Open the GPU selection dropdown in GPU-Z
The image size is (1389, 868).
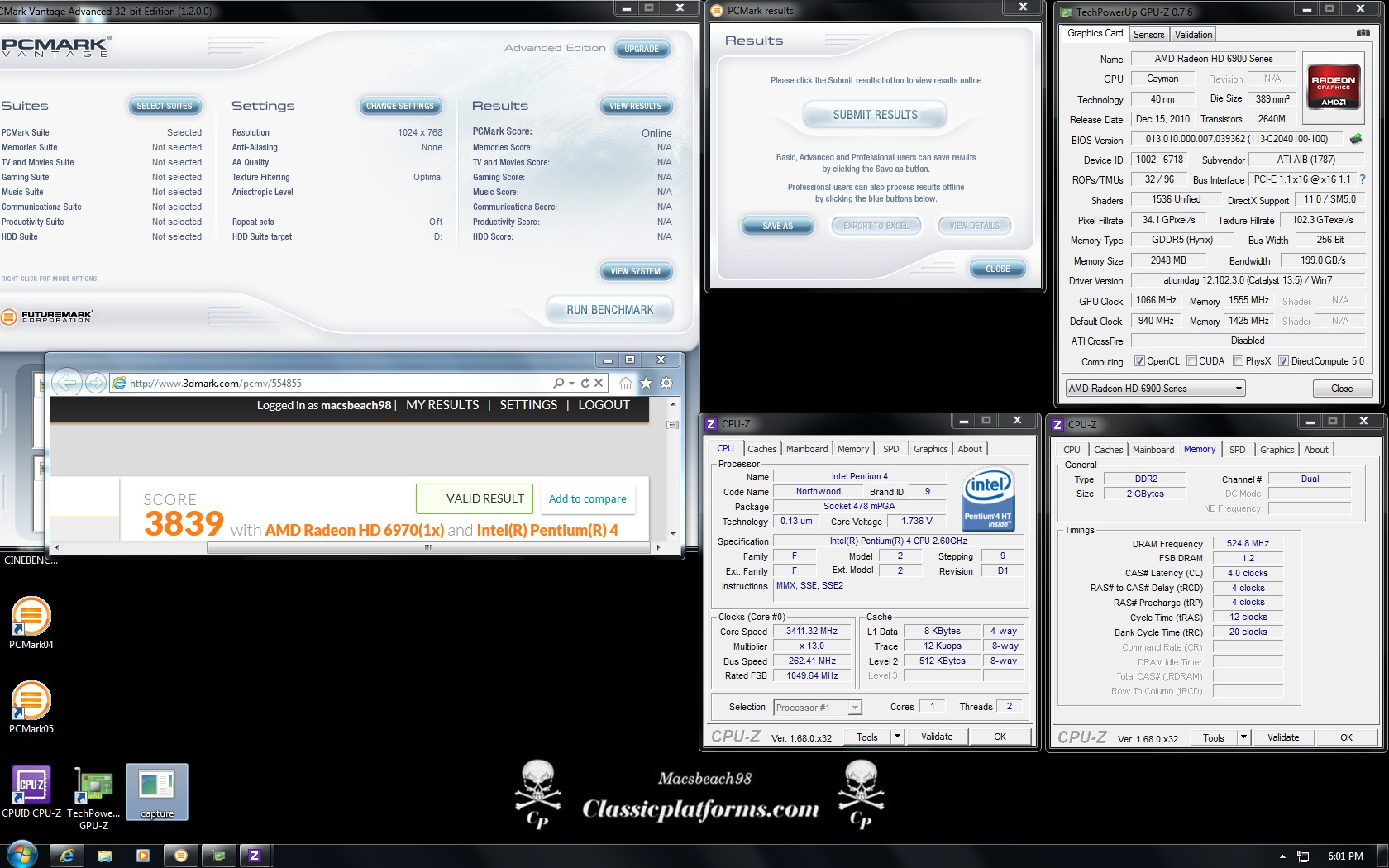point(1155,389)
